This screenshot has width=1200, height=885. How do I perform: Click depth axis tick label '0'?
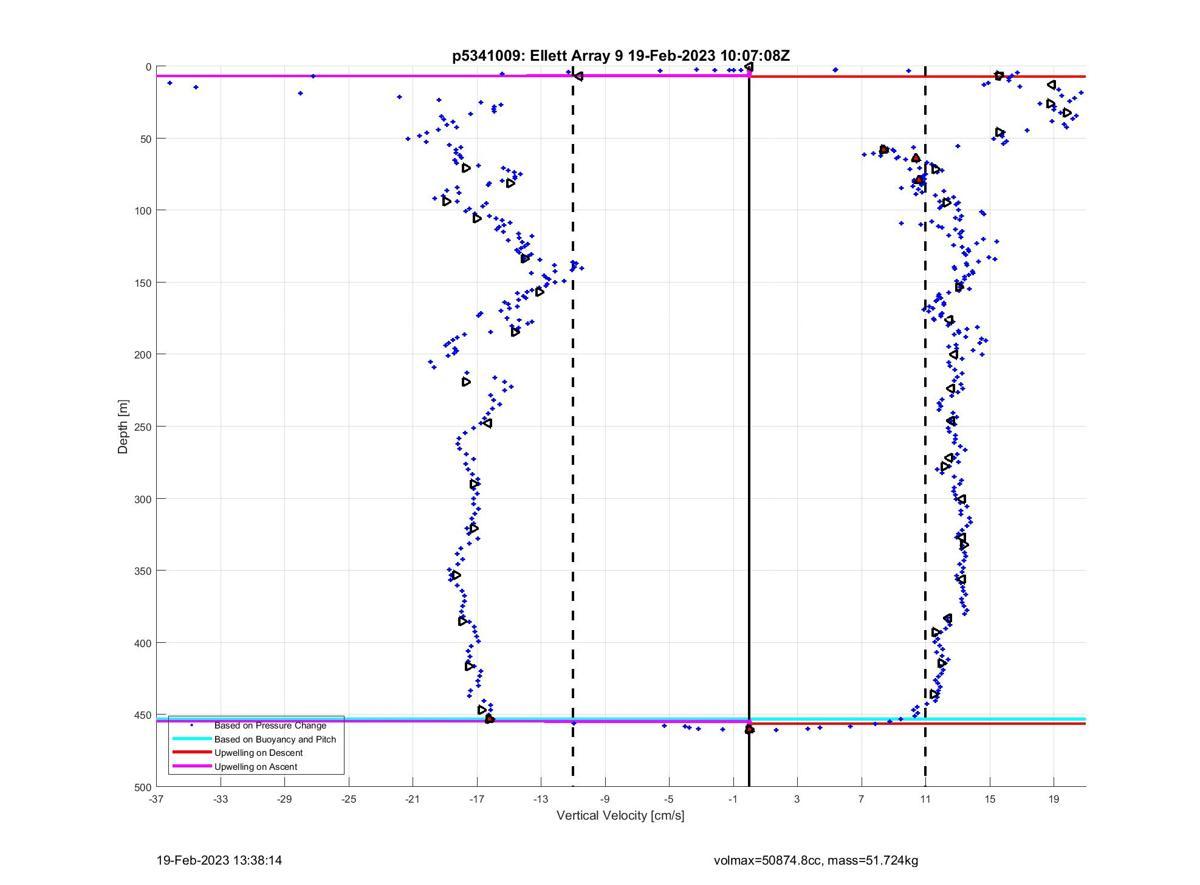(148, 67)
